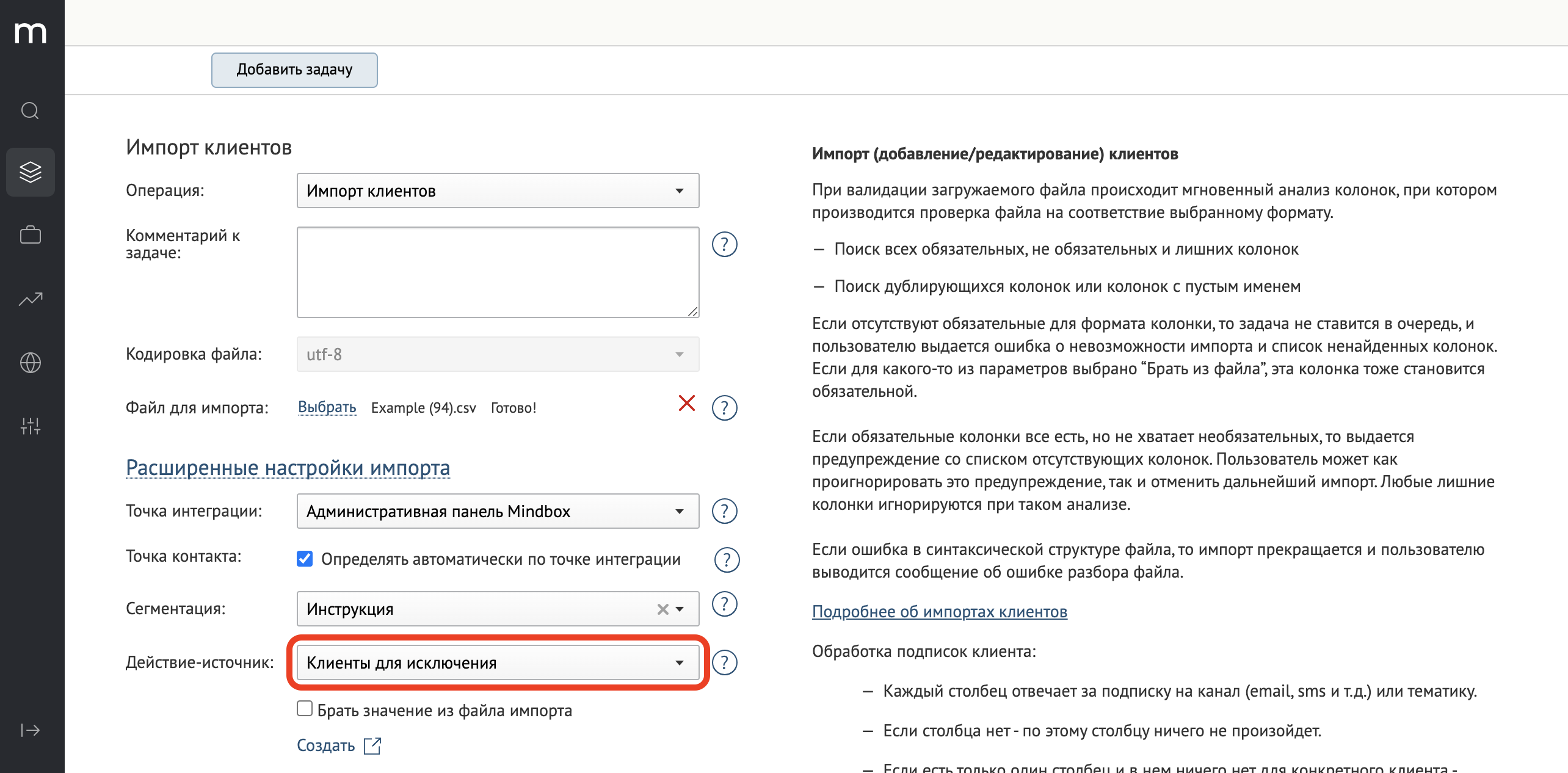1568x773 pixels.
Task: Show help for the integration point field
Action: coord(725,511)
